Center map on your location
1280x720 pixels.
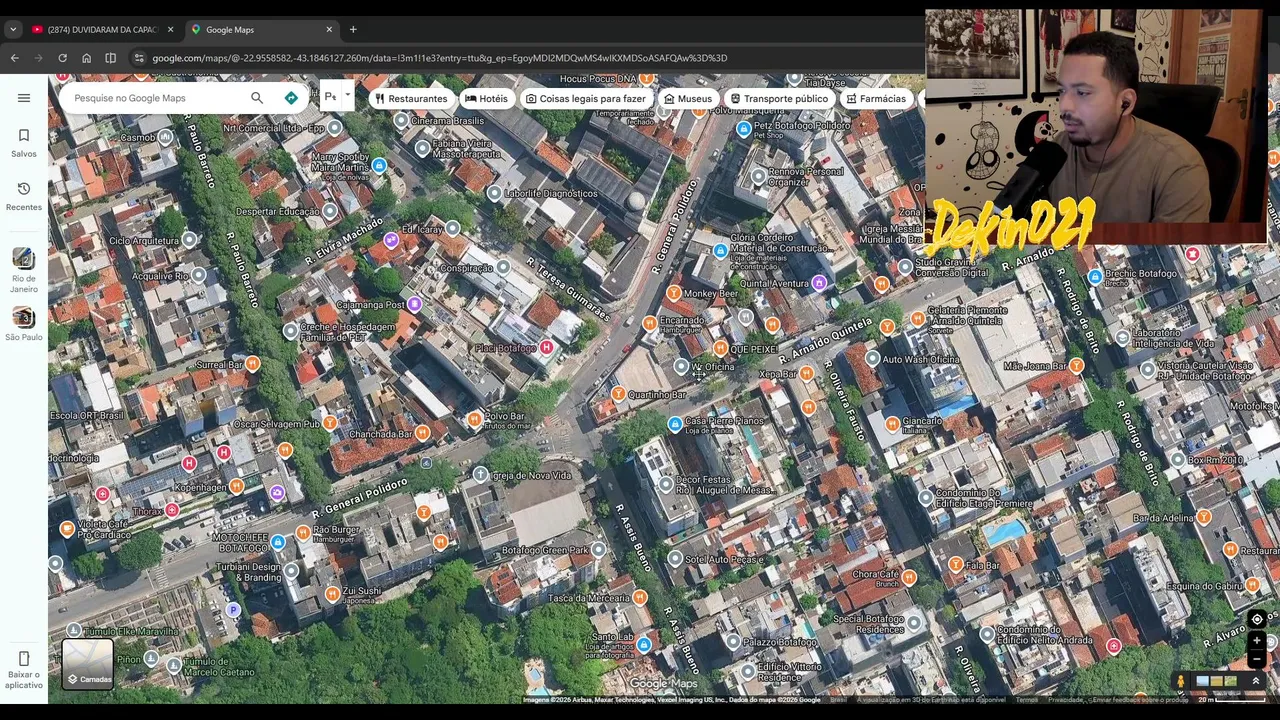[x=1257, y=619]
